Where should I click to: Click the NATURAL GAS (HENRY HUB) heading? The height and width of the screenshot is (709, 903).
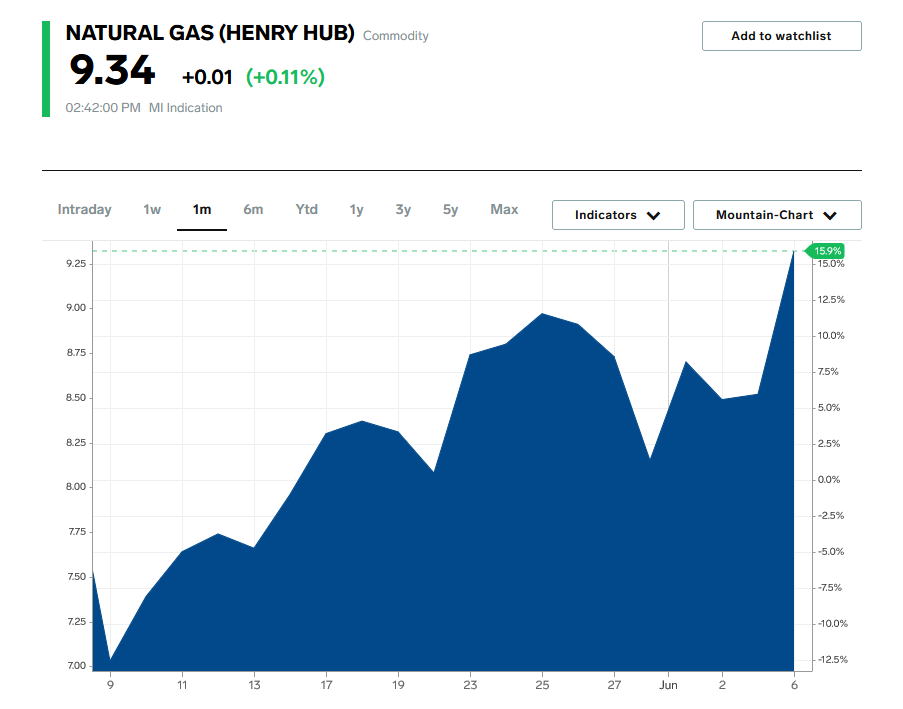210,33
